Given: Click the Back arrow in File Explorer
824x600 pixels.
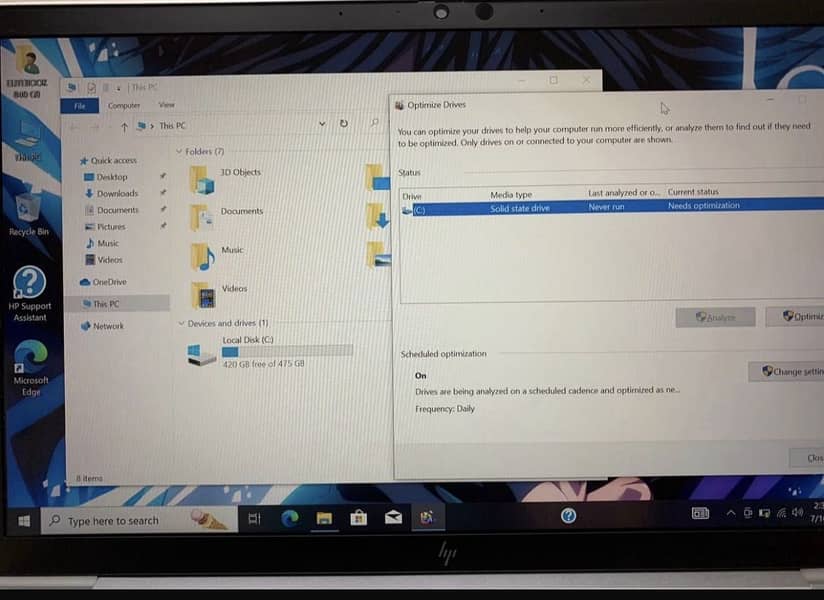Looking at the screenshot, I should click(74, 128).
